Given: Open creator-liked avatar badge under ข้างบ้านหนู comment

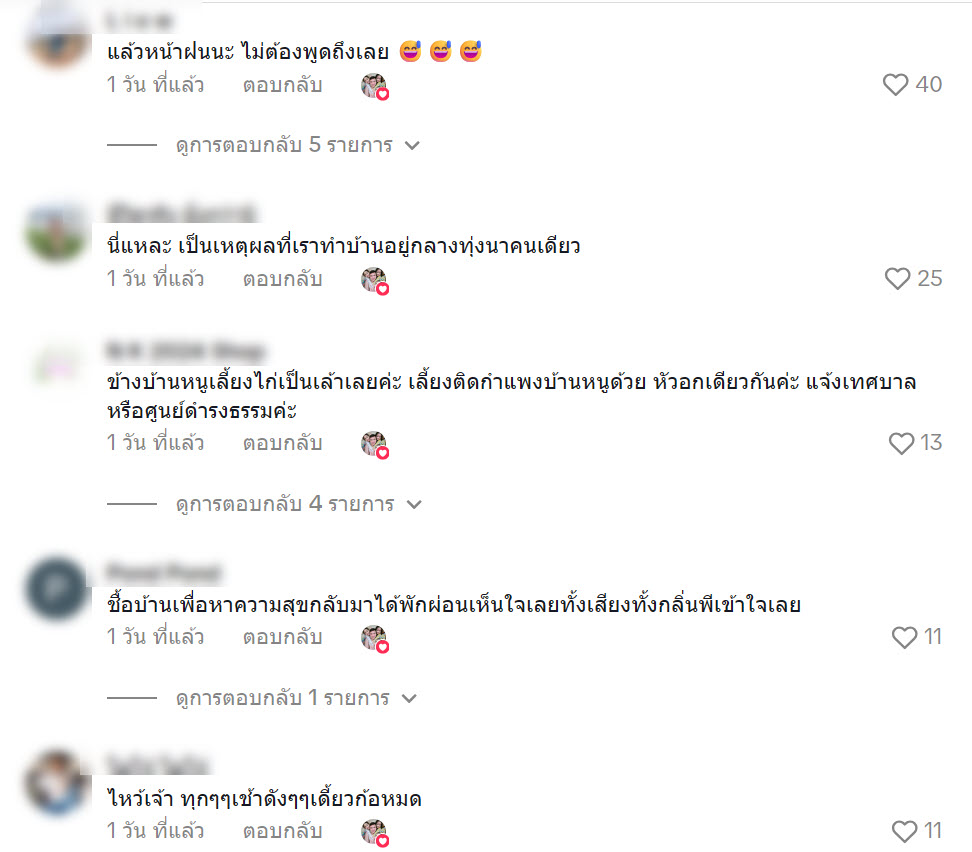Looking at the screenshot, I should click(374, 445).
